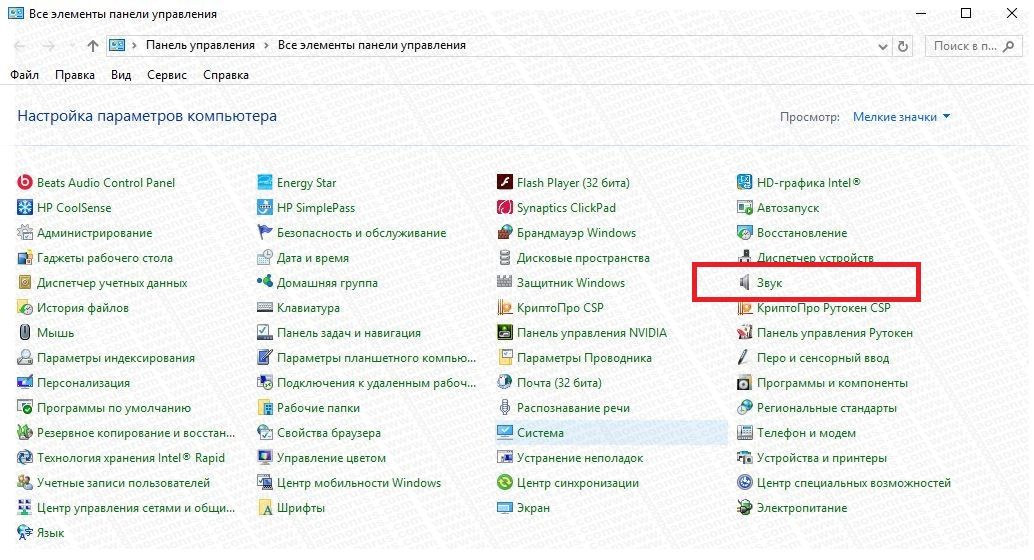Click the Дата и время clock icon
This screenshot has width=1034, height=560.
click(x=264, y=258)
